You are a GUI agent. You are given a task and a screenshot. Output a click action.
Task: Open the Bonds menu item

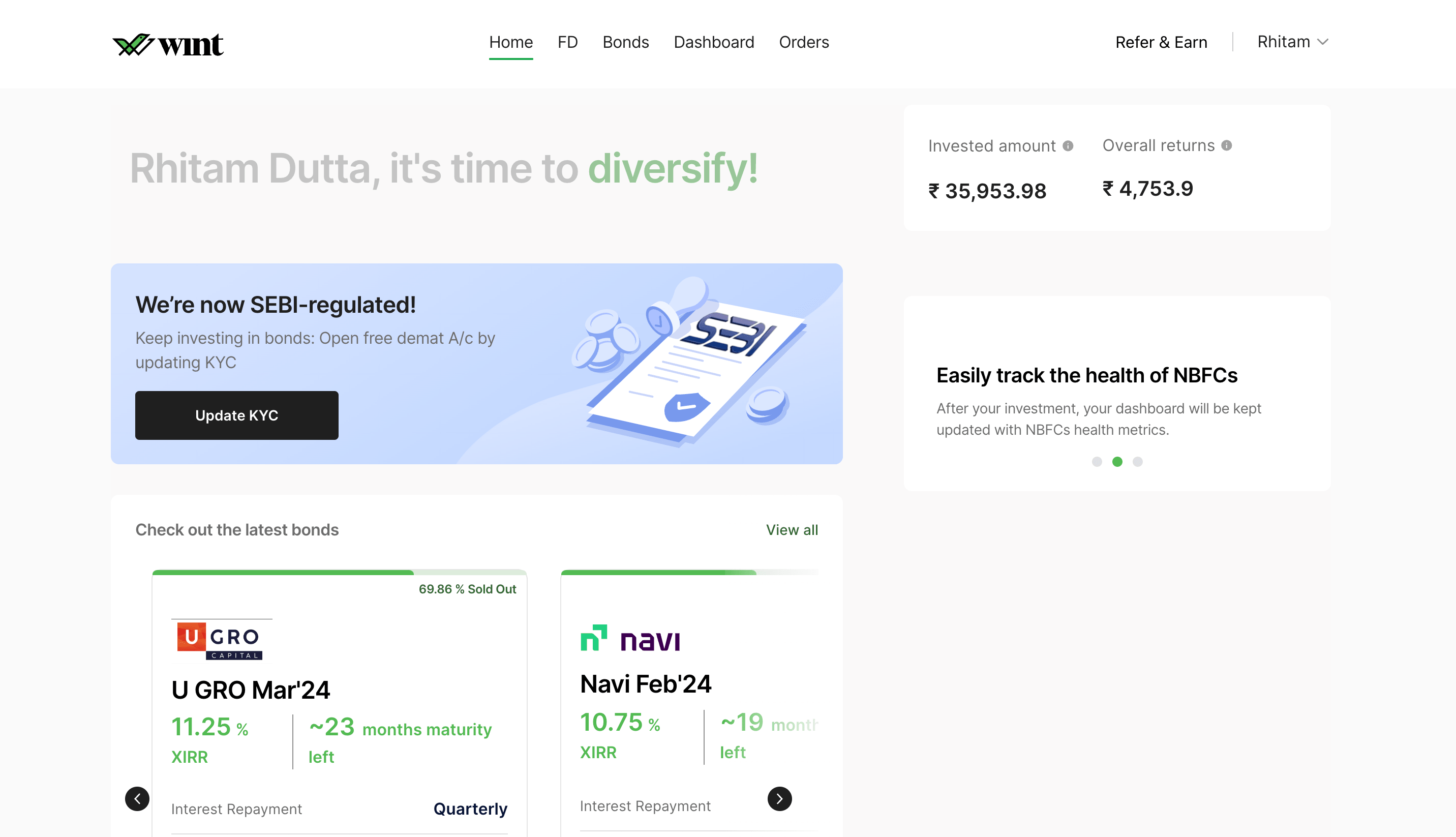[x=625, y=42]
